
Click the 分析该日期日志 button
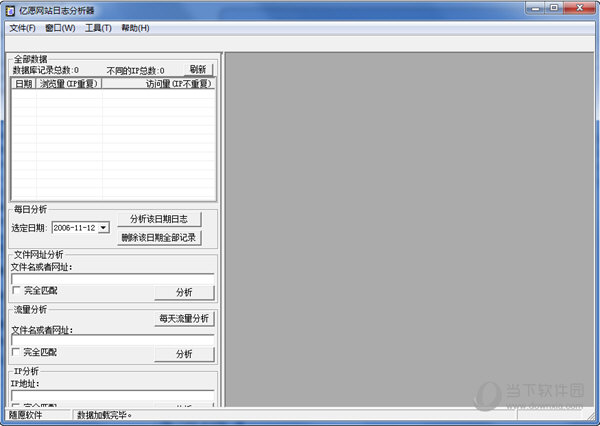pyautogui.click(x=159, y=219)
